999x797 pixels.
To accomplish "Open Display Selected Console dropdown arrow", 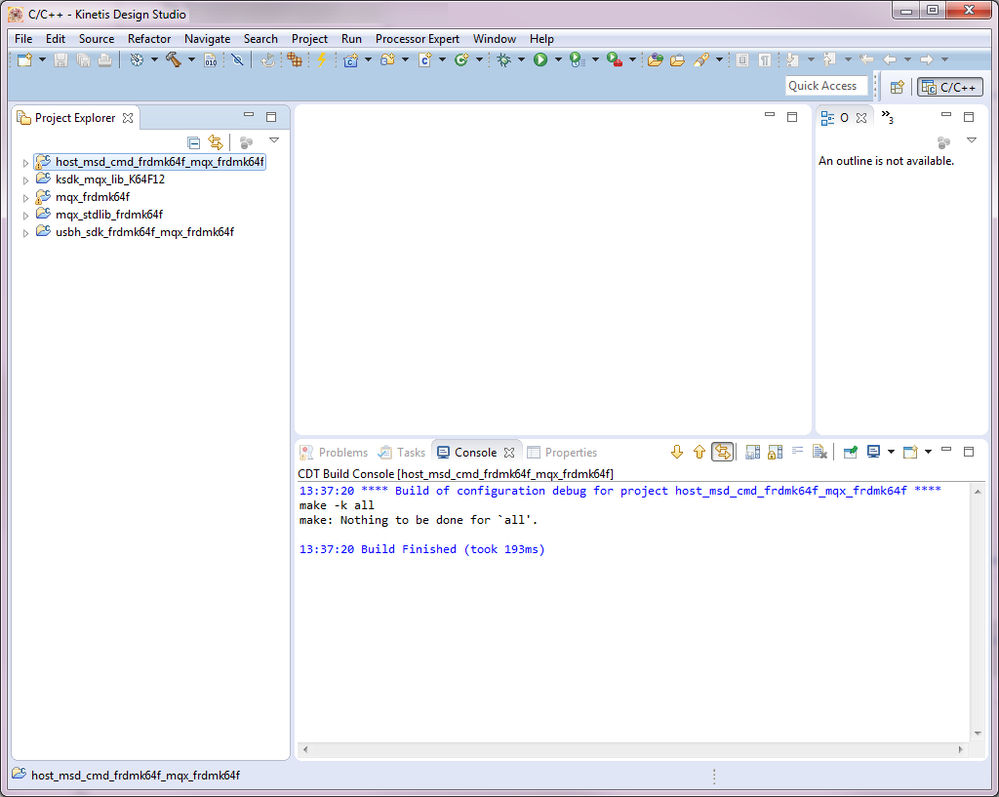I will pos(891,452).
